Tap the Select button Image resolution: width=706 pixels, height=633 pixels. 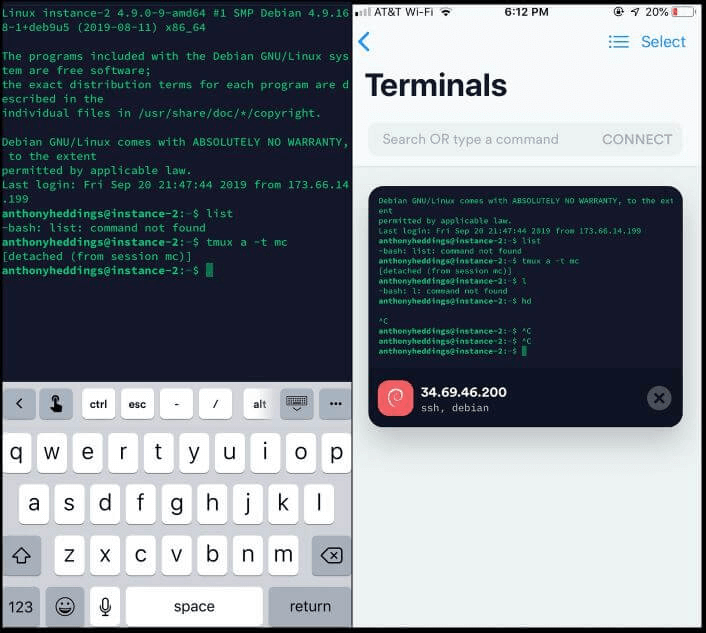click(x=663, y=42)
